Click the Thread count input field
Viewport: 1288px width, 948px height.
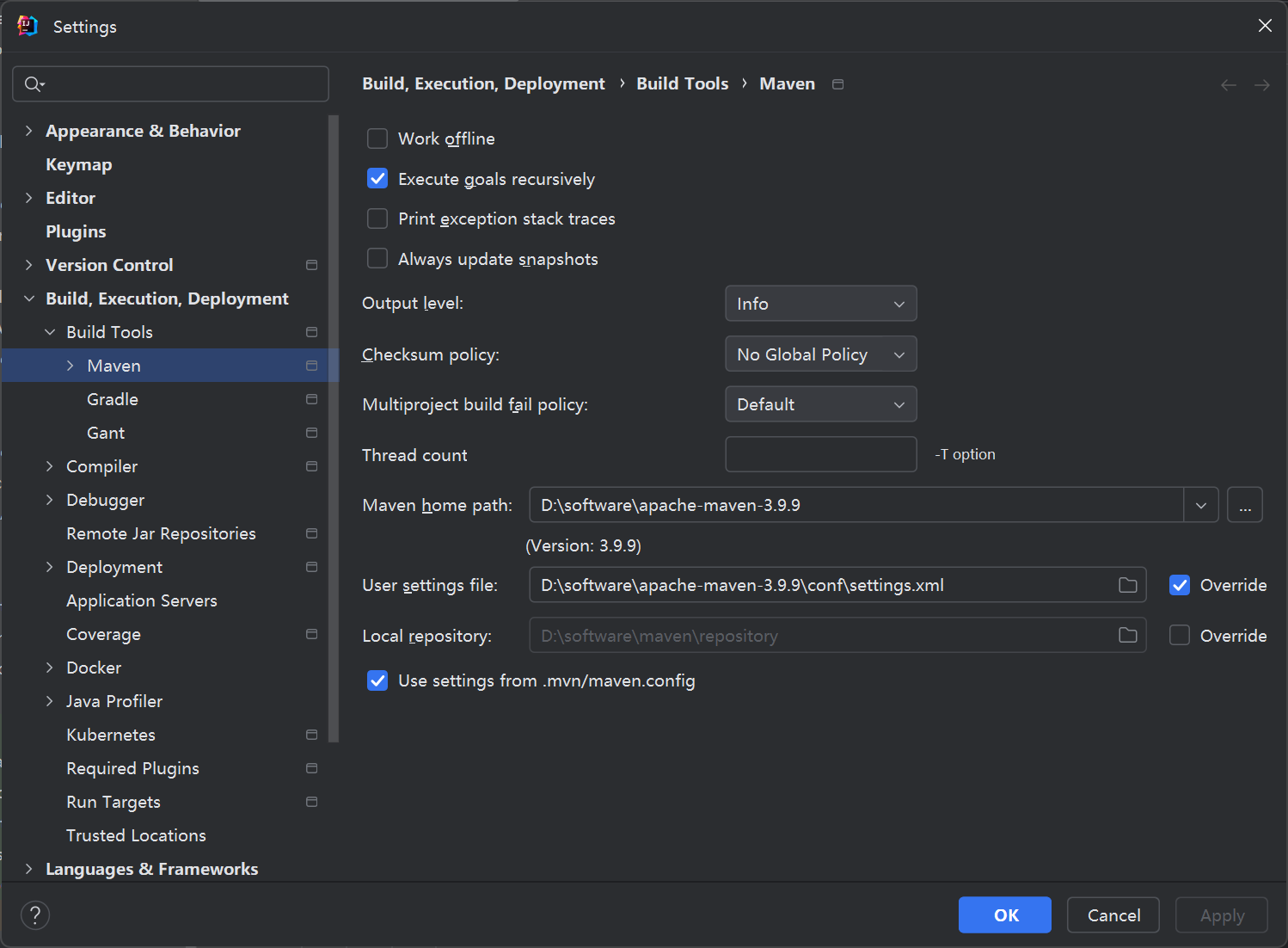821,454
